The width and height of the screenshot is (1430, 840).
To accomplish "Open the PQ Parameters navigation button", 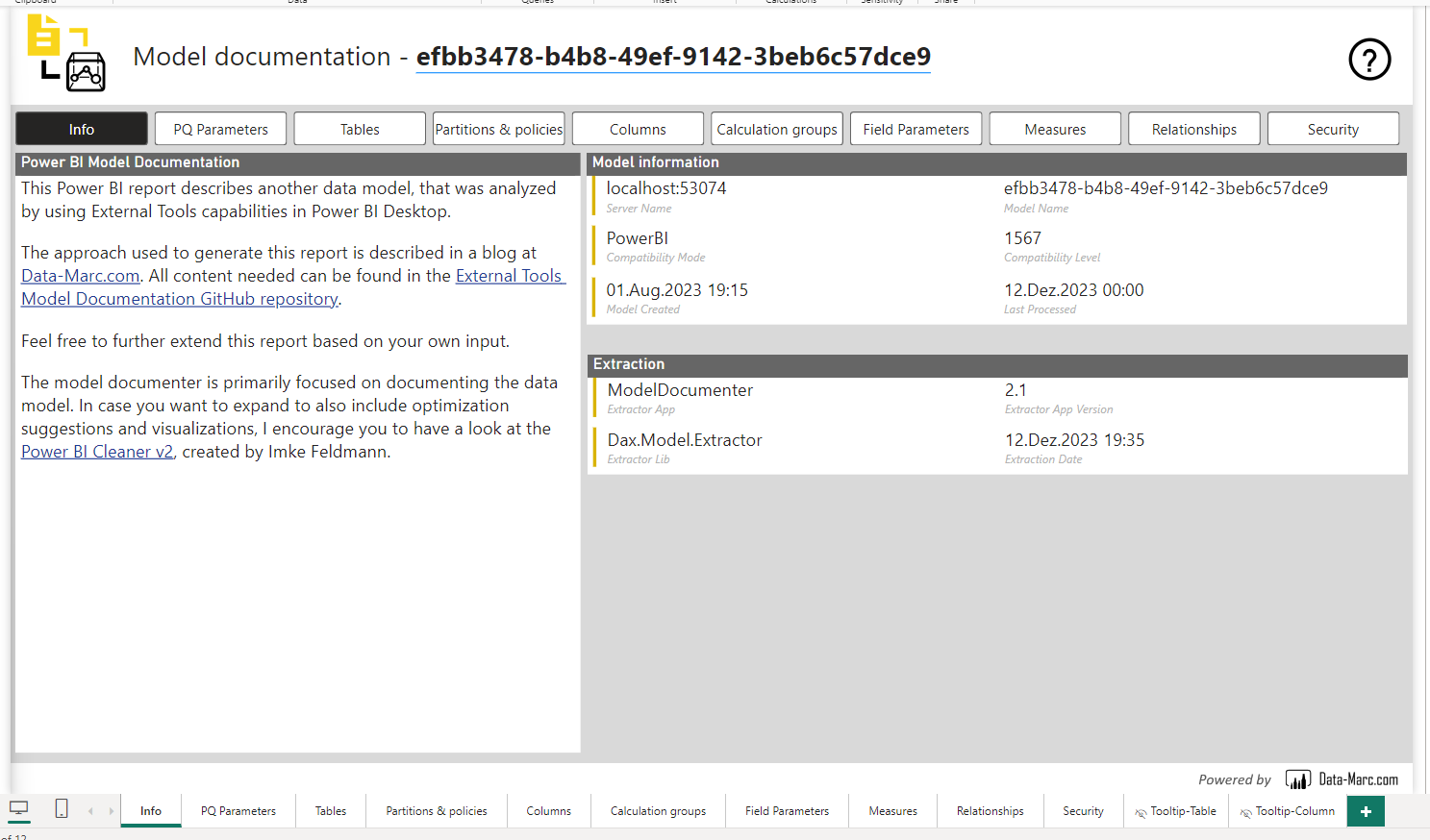I will tap(221, 129).
